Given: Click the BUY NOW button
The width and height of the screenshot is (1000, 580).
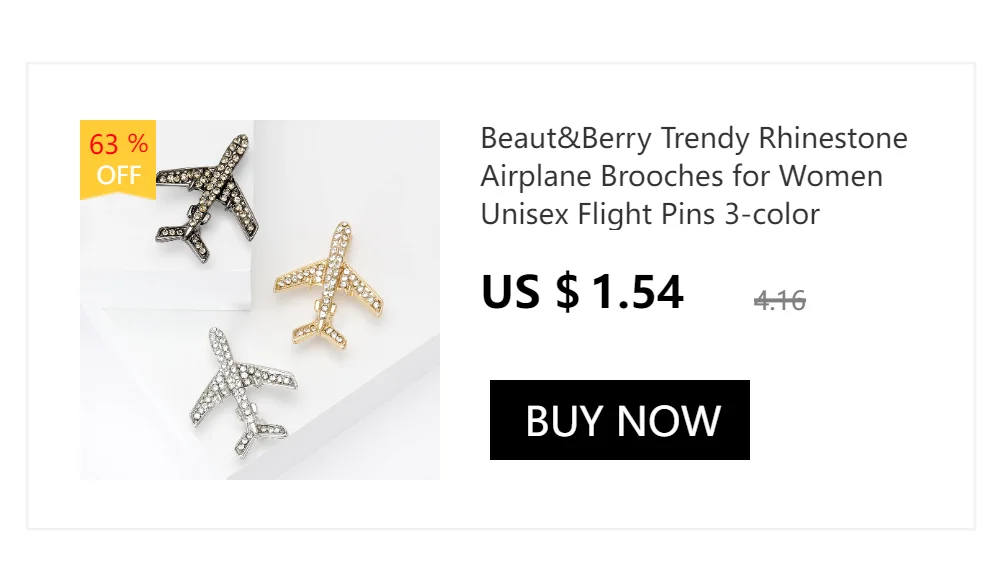Looking at the screenshot, I should pyautogui.click(x=619, y=420).
